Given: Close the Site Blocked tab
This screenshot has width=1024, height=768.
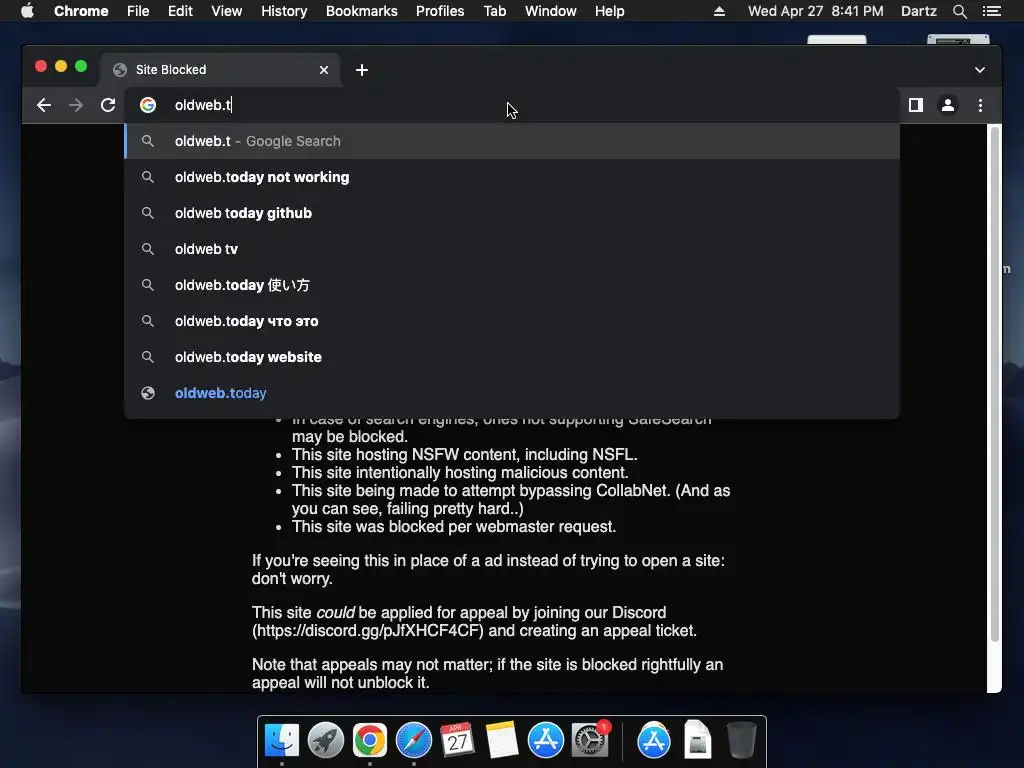Looking at the screenshot, I should point(324,70).
